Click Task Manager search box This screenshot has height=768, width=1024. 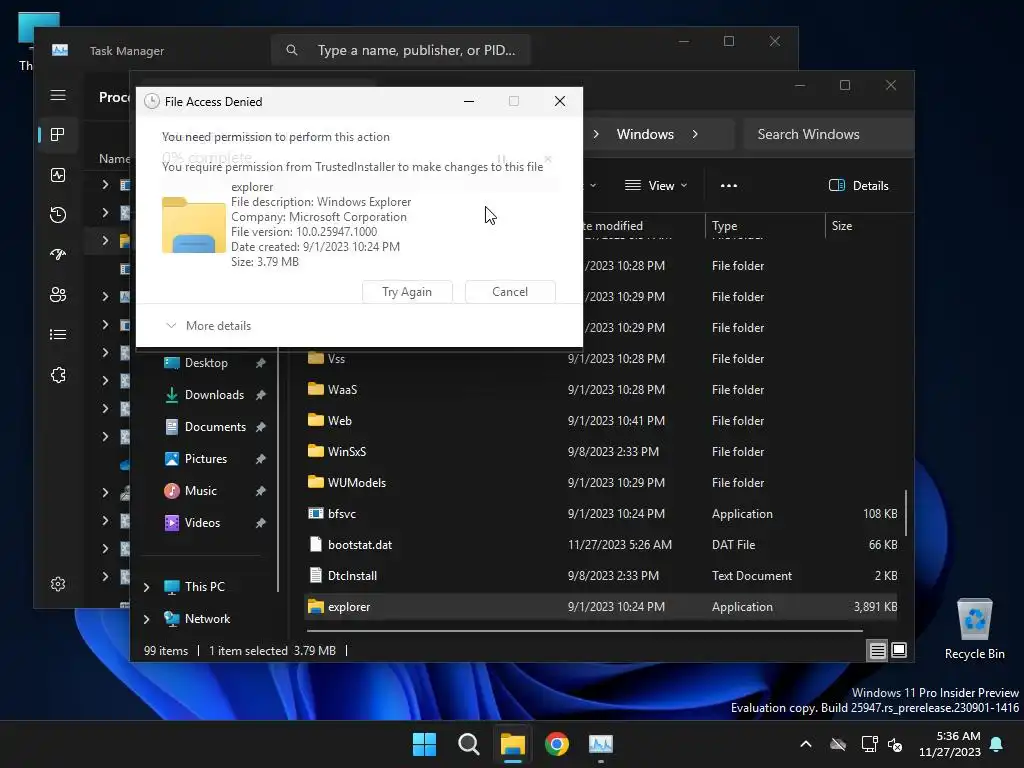(400, 50)
